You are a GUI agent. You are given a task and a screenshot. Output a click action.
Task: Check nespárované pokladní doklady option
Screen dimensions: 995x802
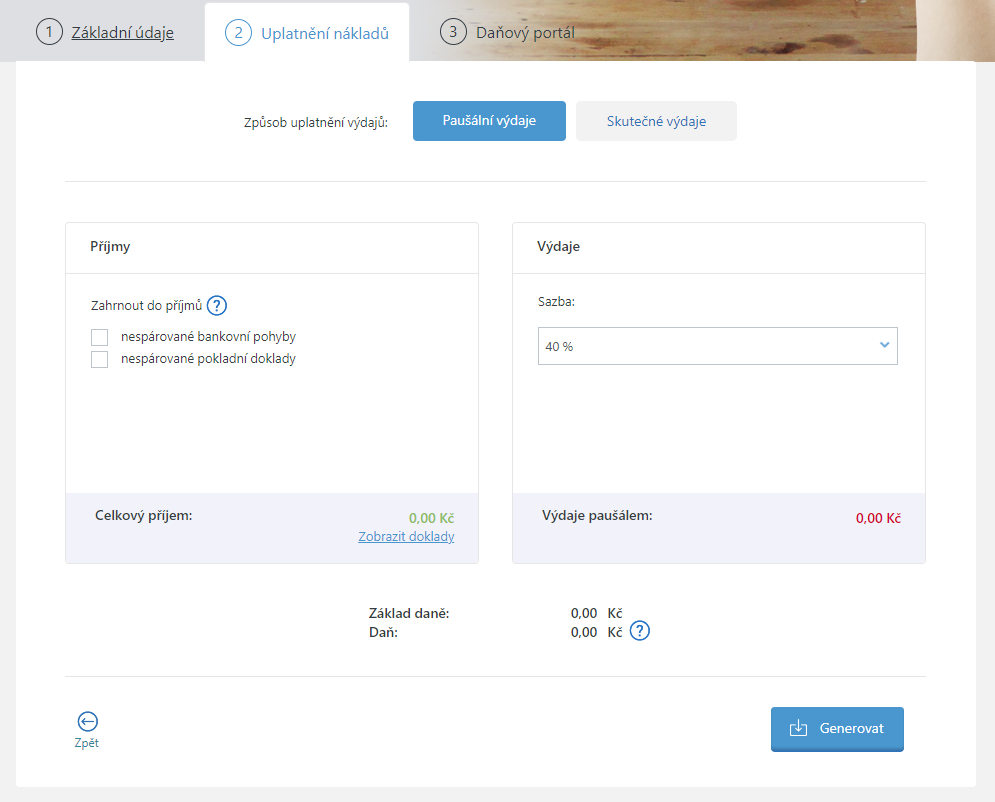click(x=100, y=359)
